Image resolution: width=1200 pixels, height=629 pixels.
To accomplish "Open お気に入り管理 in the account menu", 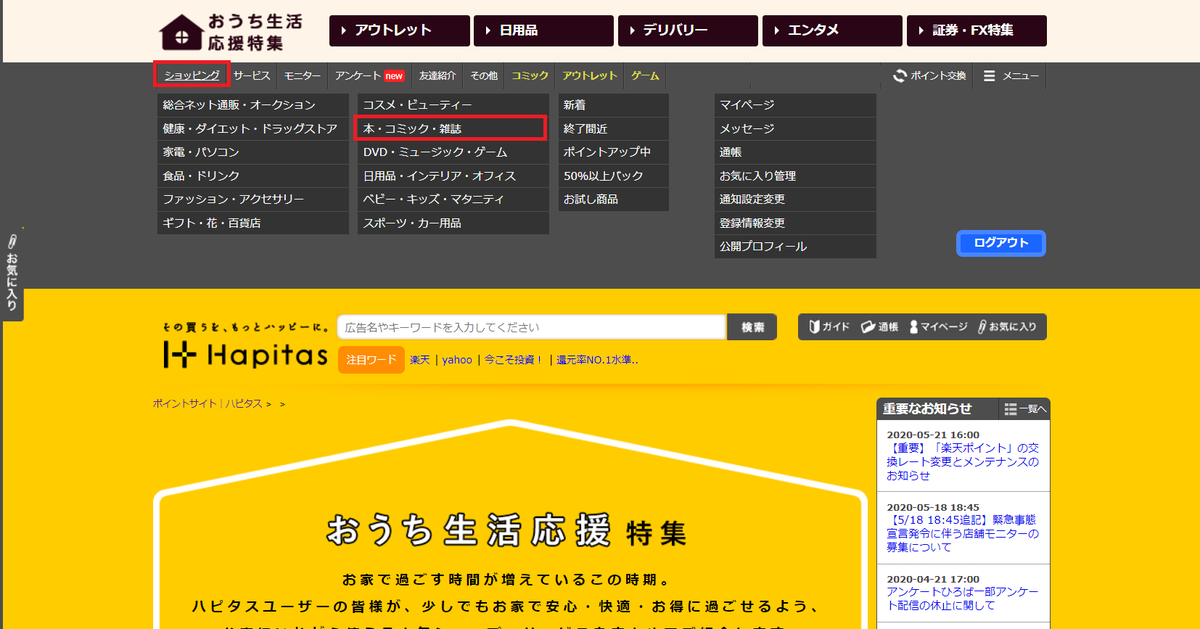I will [x=795, y=176].
